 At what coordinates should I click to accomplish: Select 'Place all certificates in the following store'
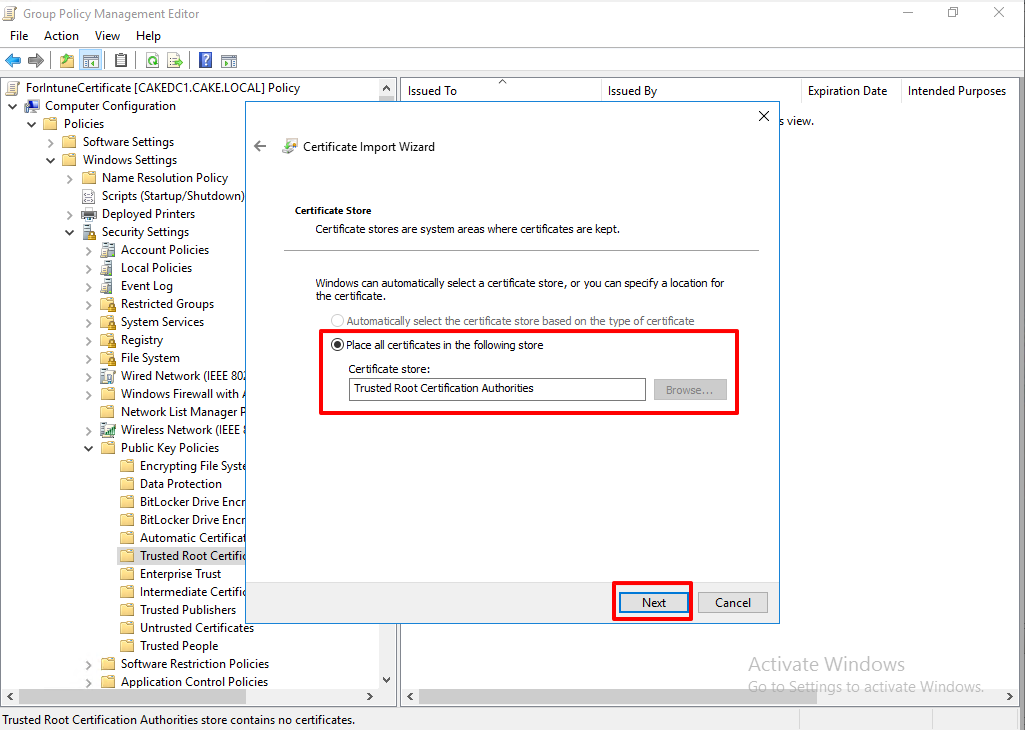pos(337,345)
